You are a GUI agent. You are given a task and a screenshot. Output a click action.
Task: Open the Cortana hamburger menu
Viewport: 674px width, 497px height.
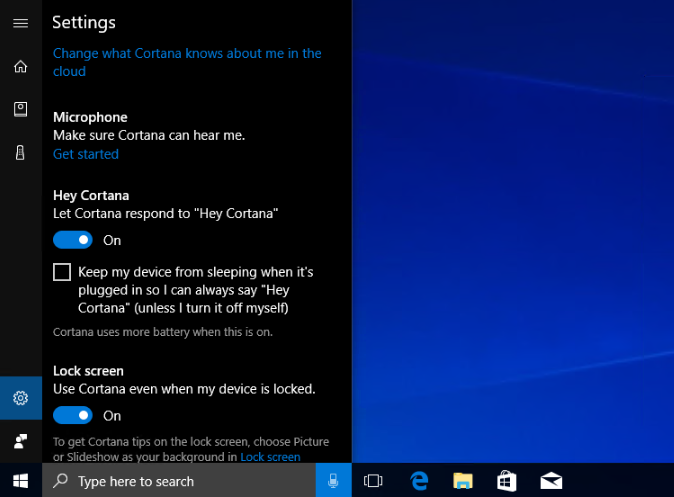21,23
